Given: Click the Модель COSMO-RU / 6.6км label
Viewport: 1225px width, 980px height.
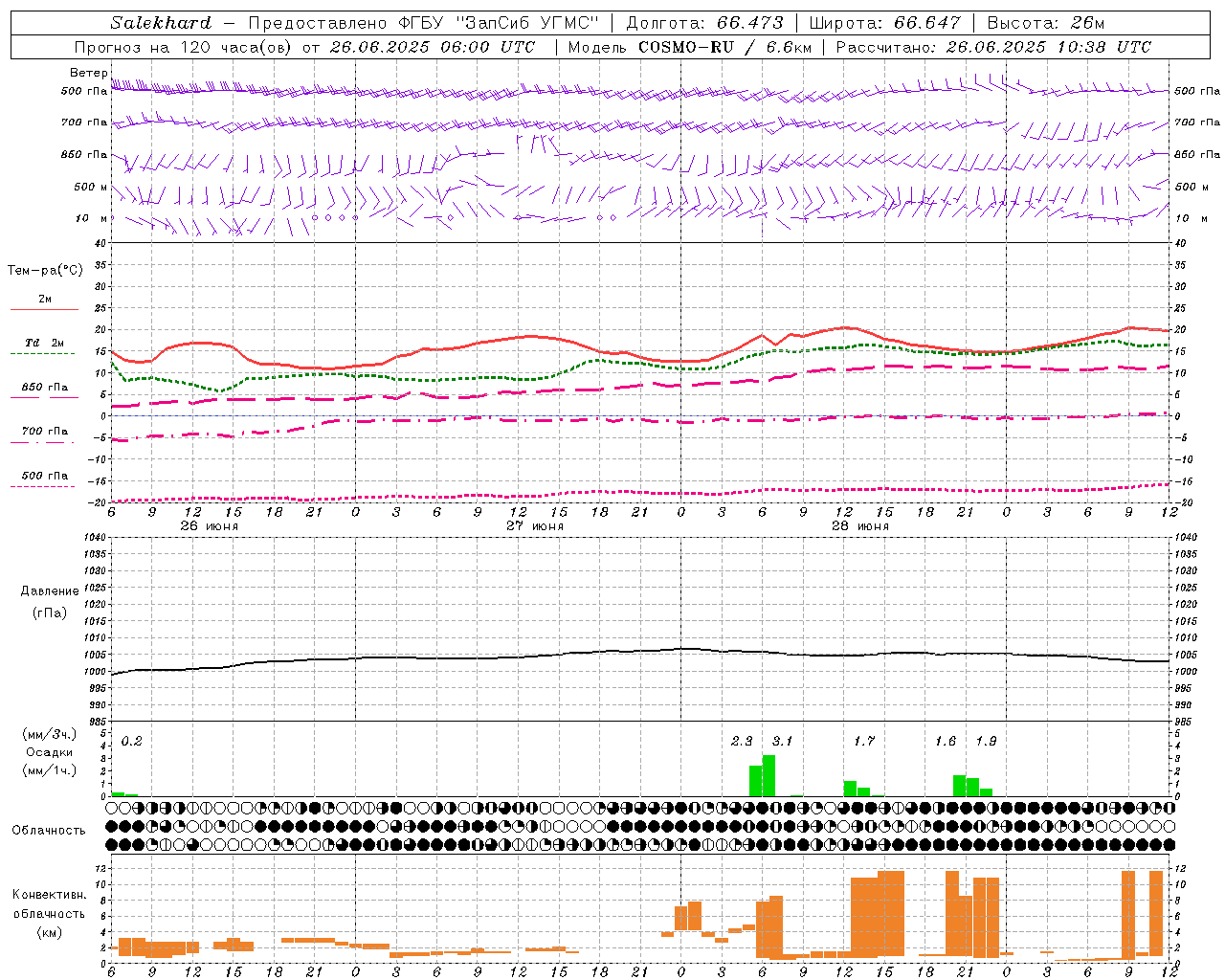Looking at the screenshot, I should click(x=690, y=47).
